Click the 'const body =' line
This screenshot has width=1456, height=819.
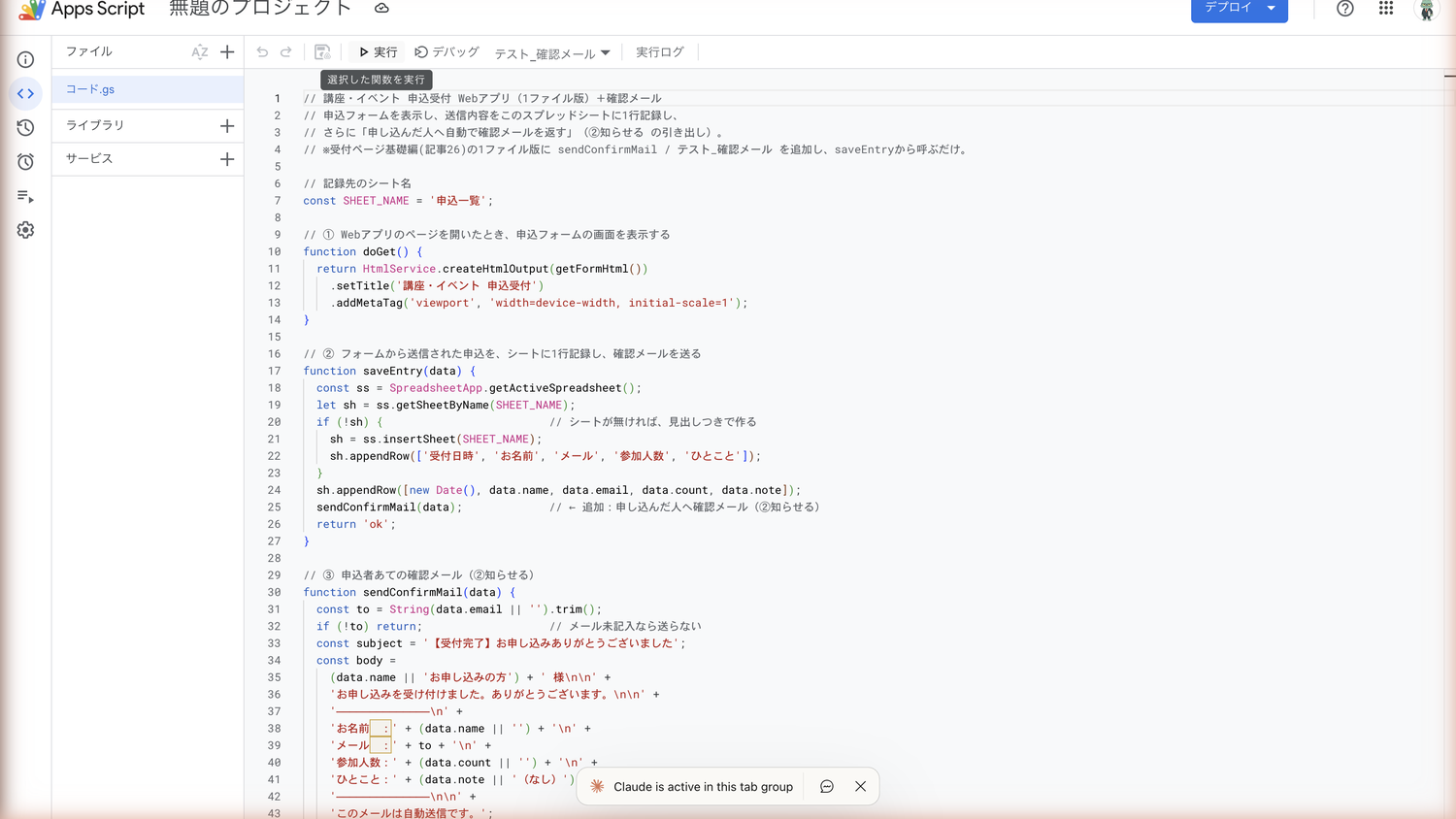point(356,660)
